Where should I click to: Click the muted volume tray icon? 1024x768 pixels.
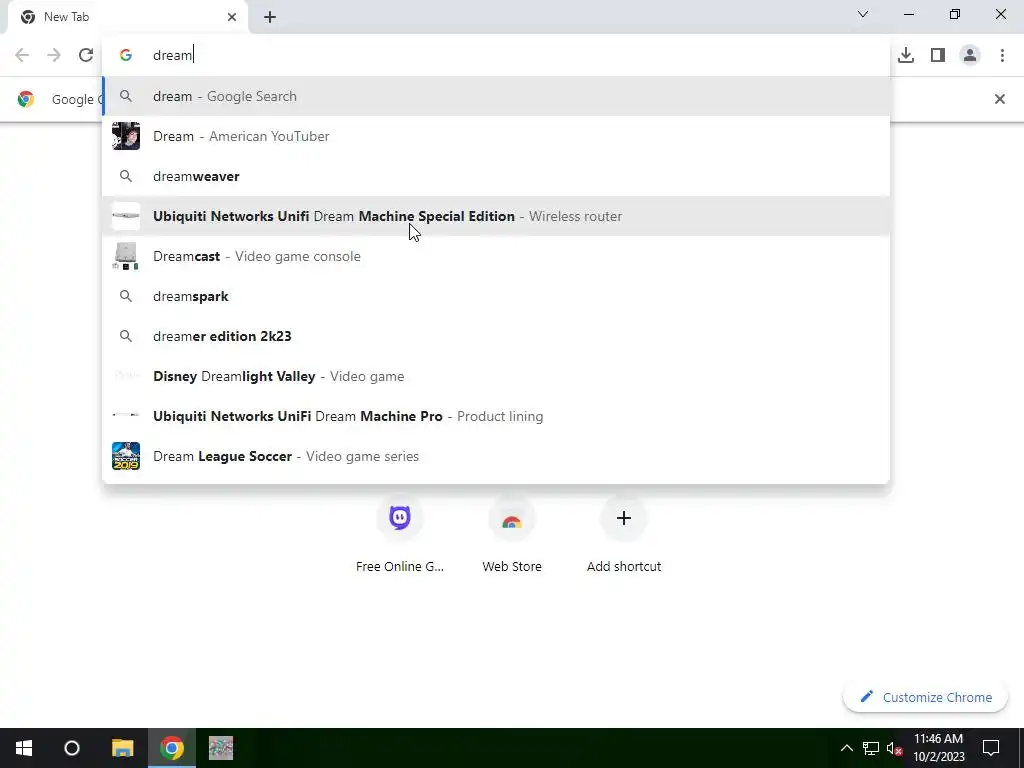click(894, 748)
